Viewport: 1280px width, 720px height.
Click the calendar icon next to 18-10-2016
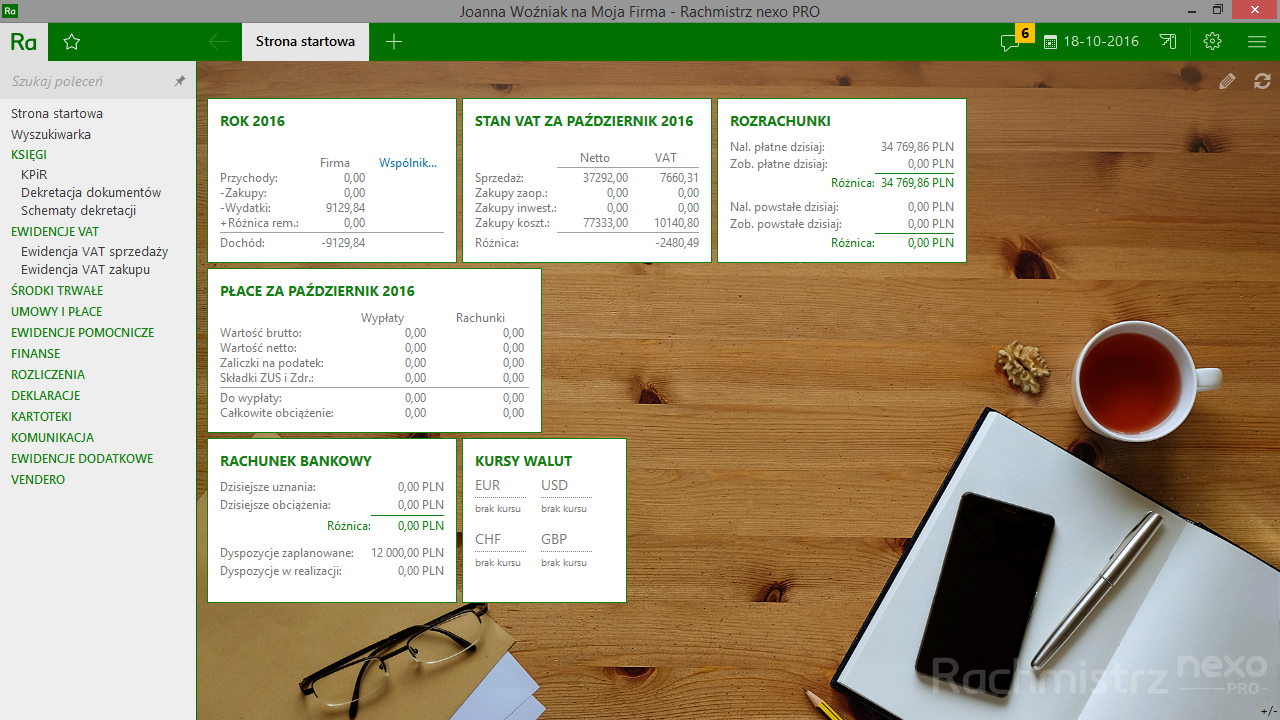pos(1050,42)
